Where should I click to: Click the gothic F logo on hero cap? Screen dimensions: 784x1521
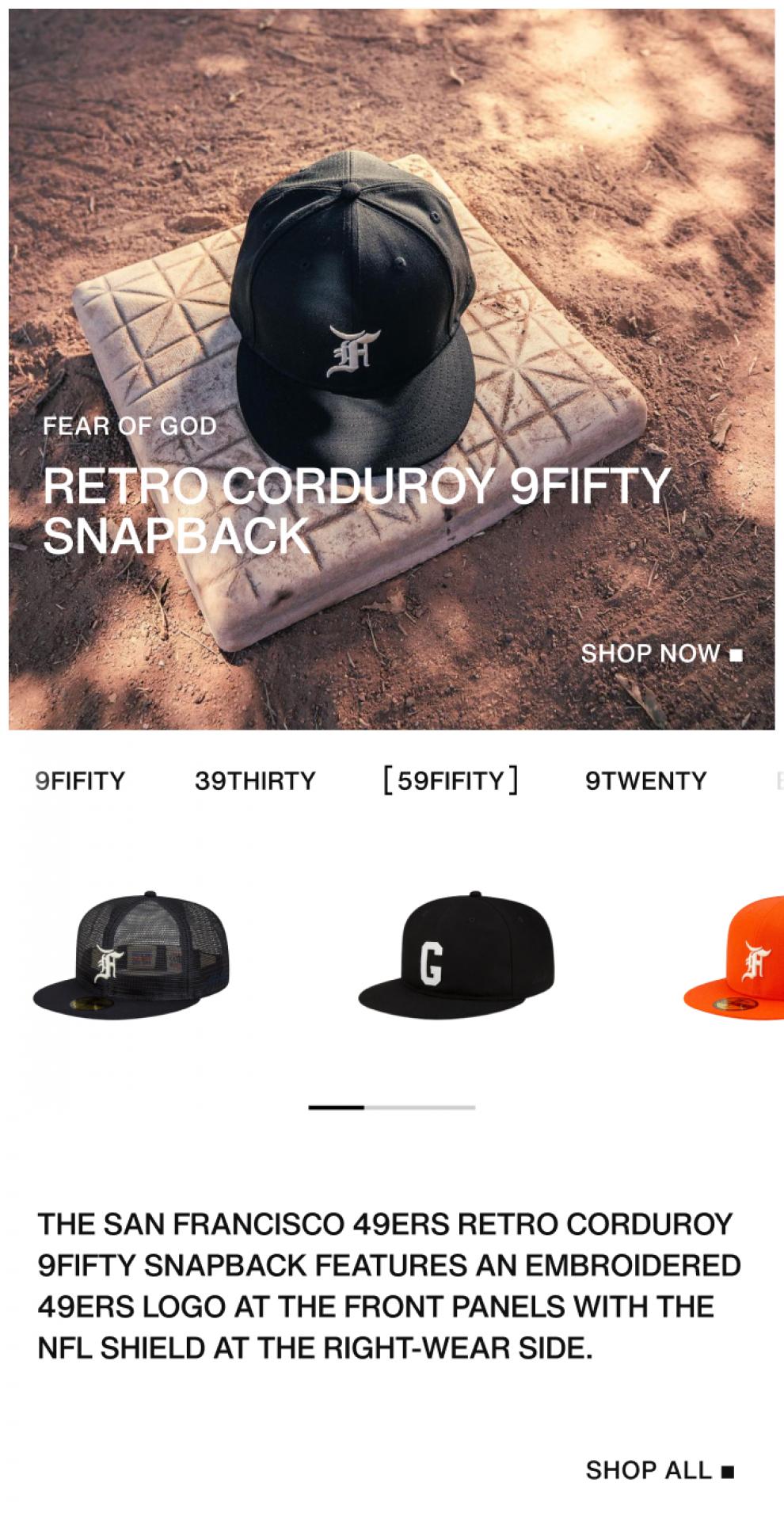(353, 350)
